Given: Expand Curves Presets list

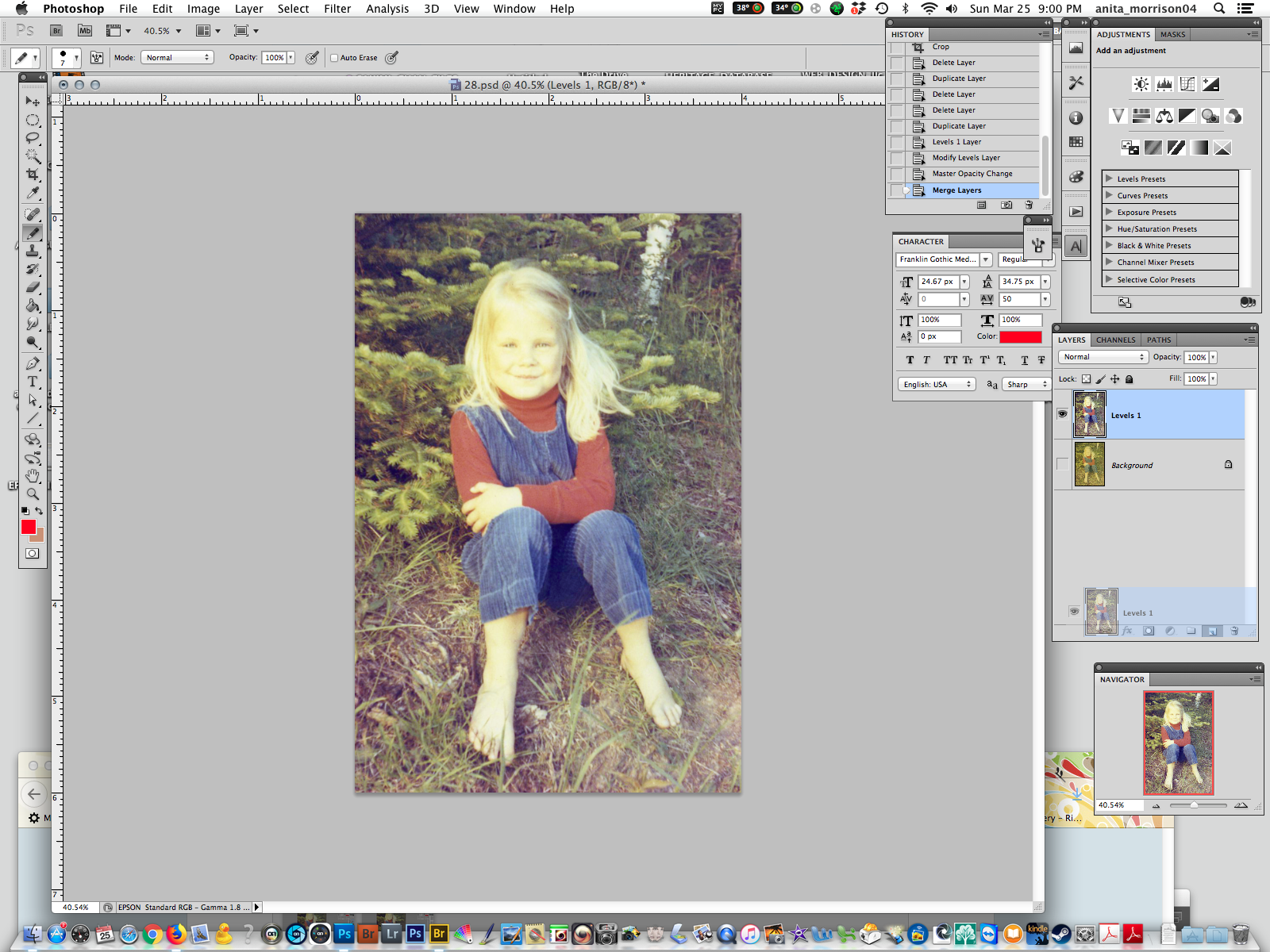Looking at the screenshot, I should click(x=1110, y=195).
